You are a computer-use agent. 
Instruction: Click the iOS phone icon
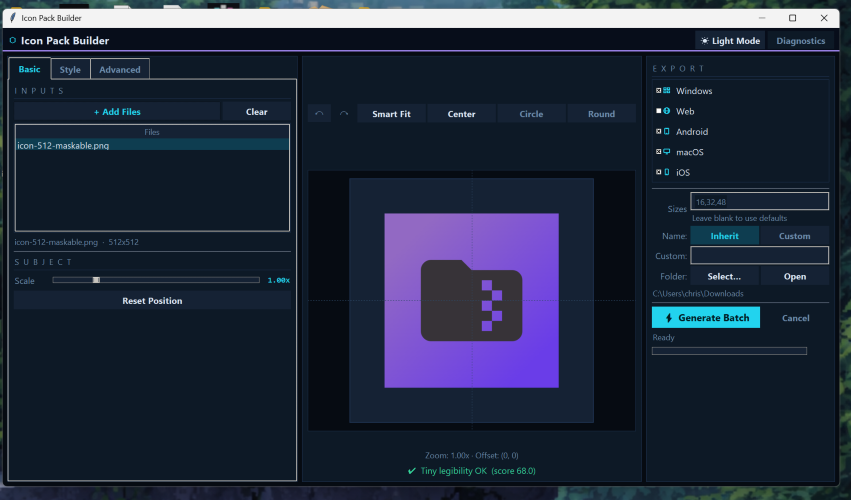pyautogui.click(x=666, y=172)
